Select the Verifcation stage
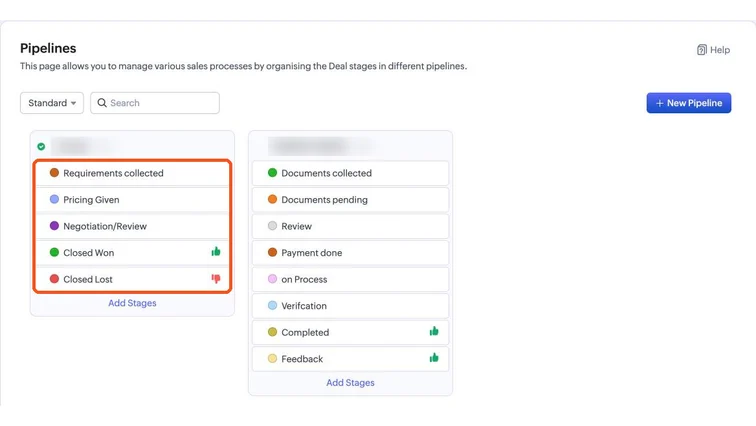This screenshot has width=756, height=426. pos(351,306)
